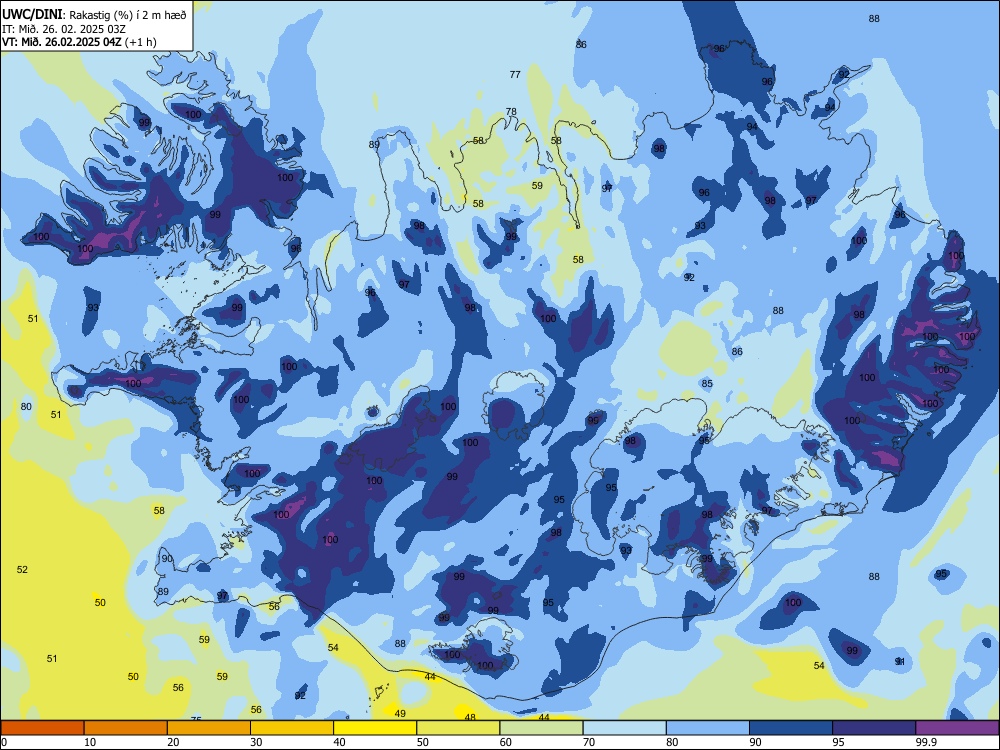Screen dimensions: 1000x750
Task: Pick the bright yellow 40–50 legend swatch
Action: (x=375, y=728)
